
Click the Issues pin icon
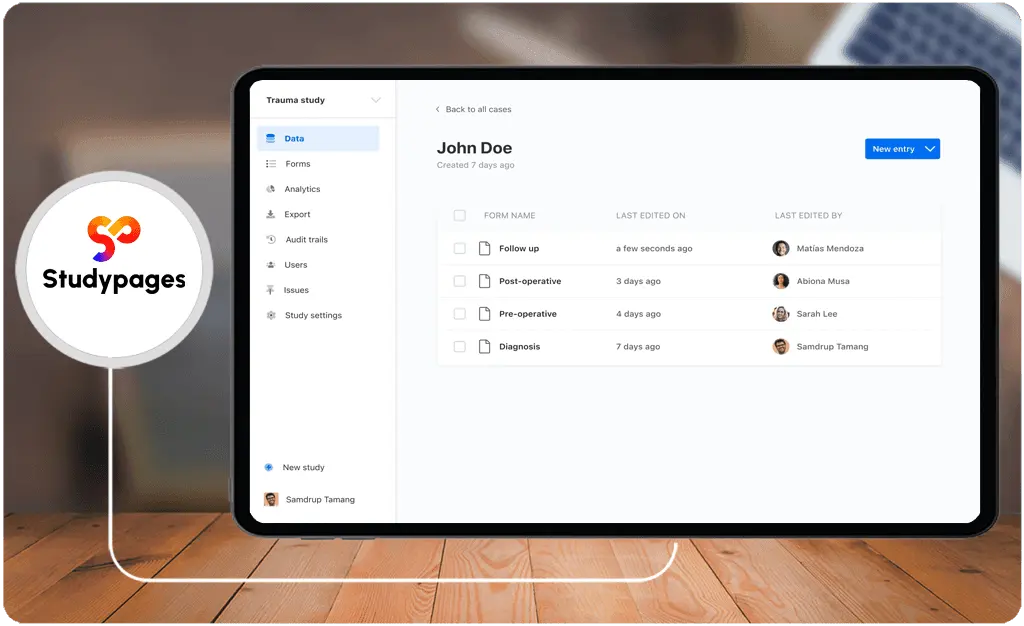pos(270,290)
